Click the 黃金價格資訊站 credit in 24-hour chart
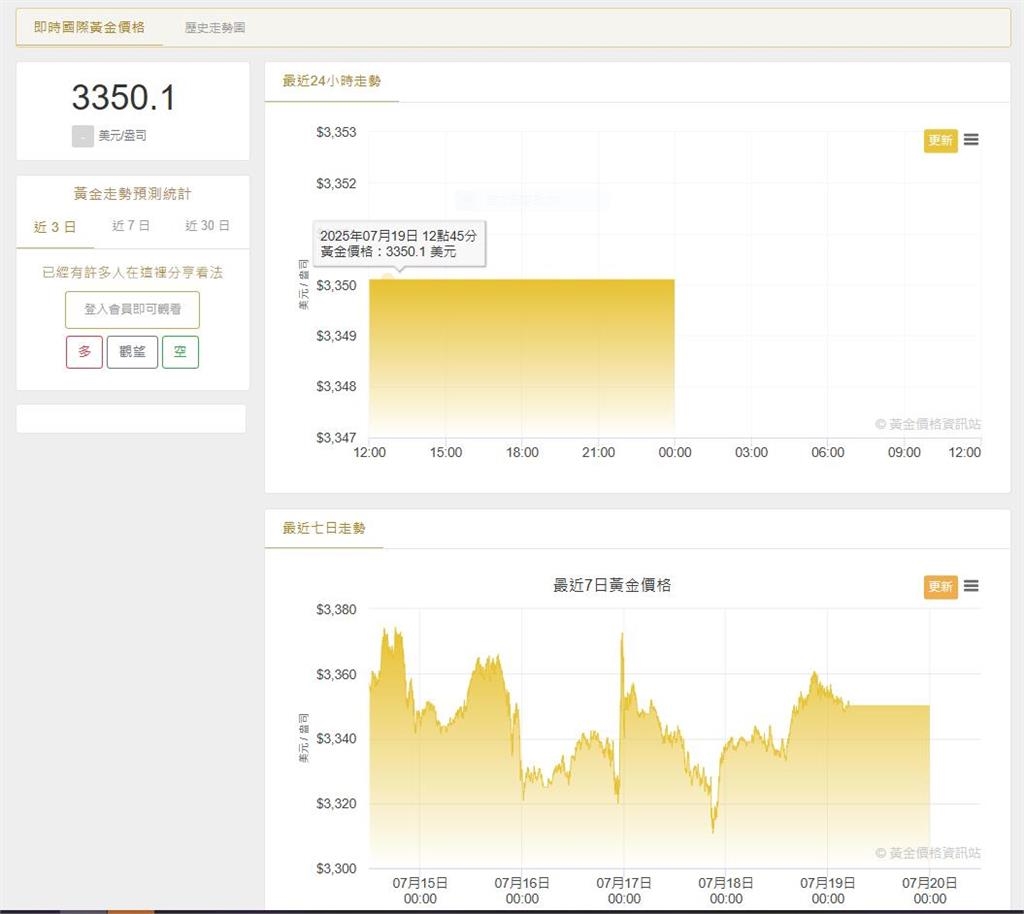 (x=927, y=424)
